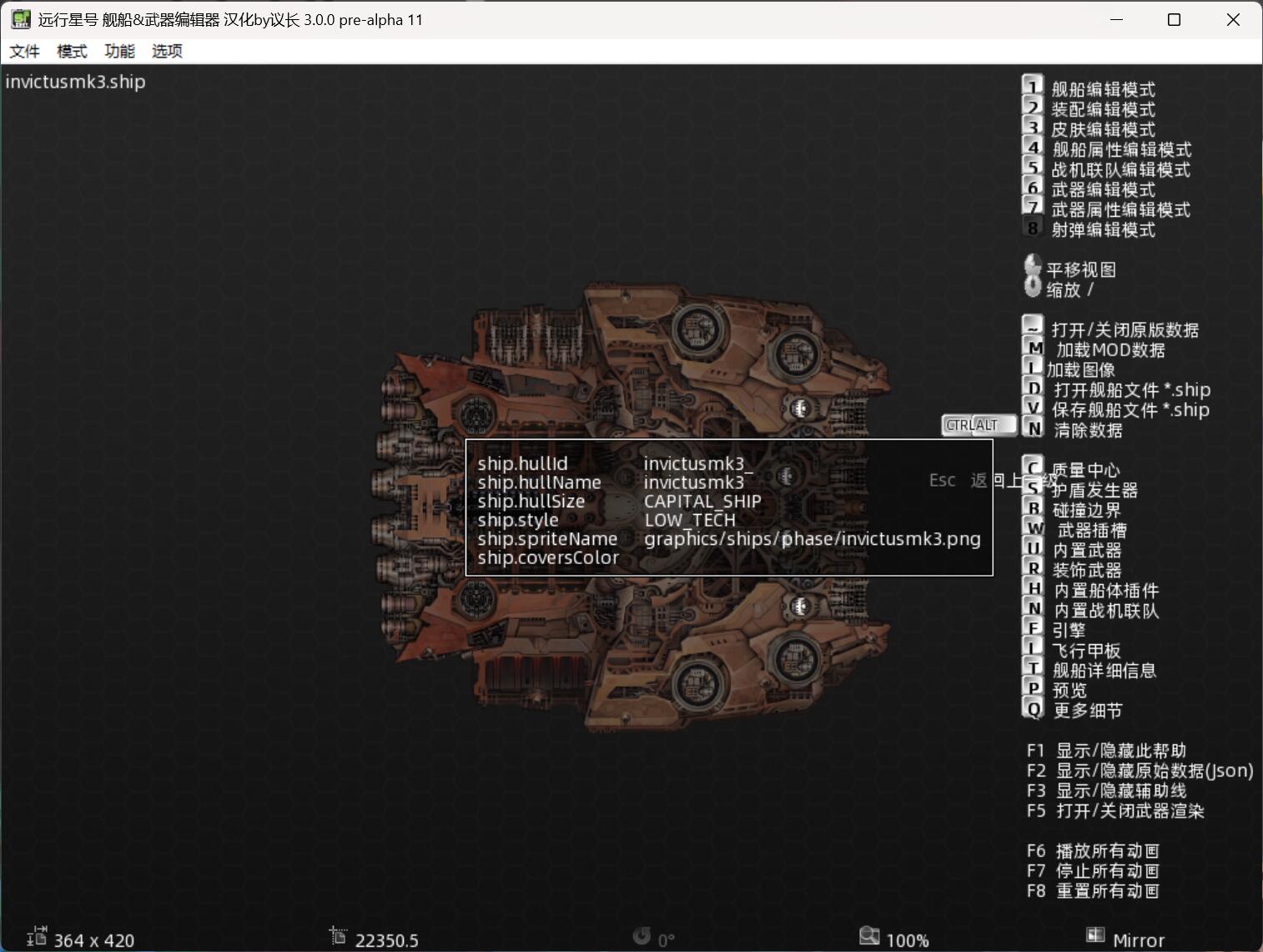Open the 功能 menu

point(119,51)
